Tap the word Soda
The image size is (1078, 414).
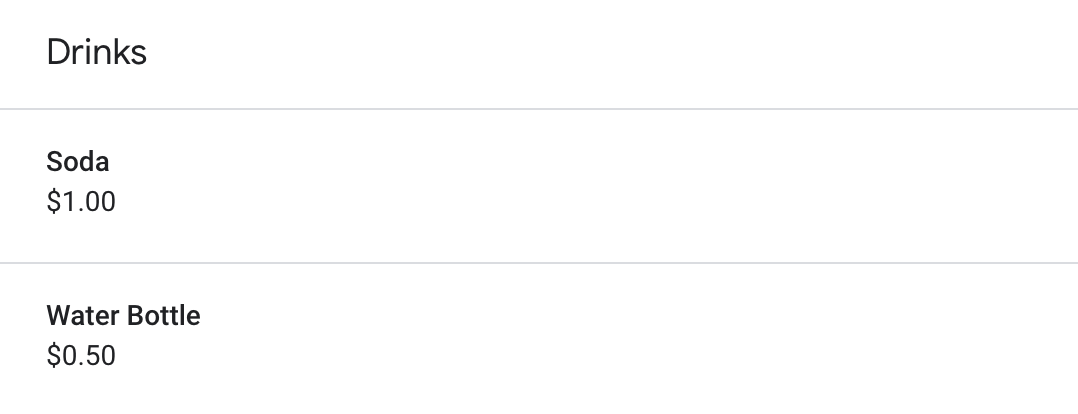tap(78, 162)
